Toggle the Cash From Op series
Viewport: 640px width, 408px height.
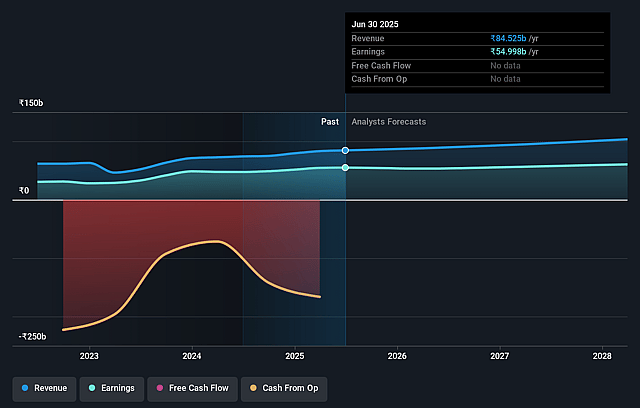coord(284,388)
